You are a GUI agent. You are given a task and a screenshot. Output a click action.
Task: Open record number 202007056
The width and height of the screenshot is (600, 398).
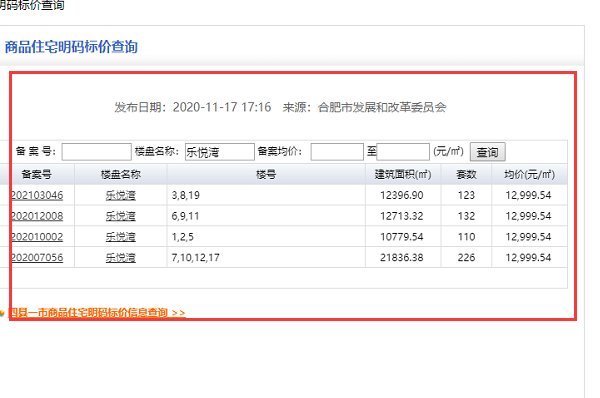(37, 257)
